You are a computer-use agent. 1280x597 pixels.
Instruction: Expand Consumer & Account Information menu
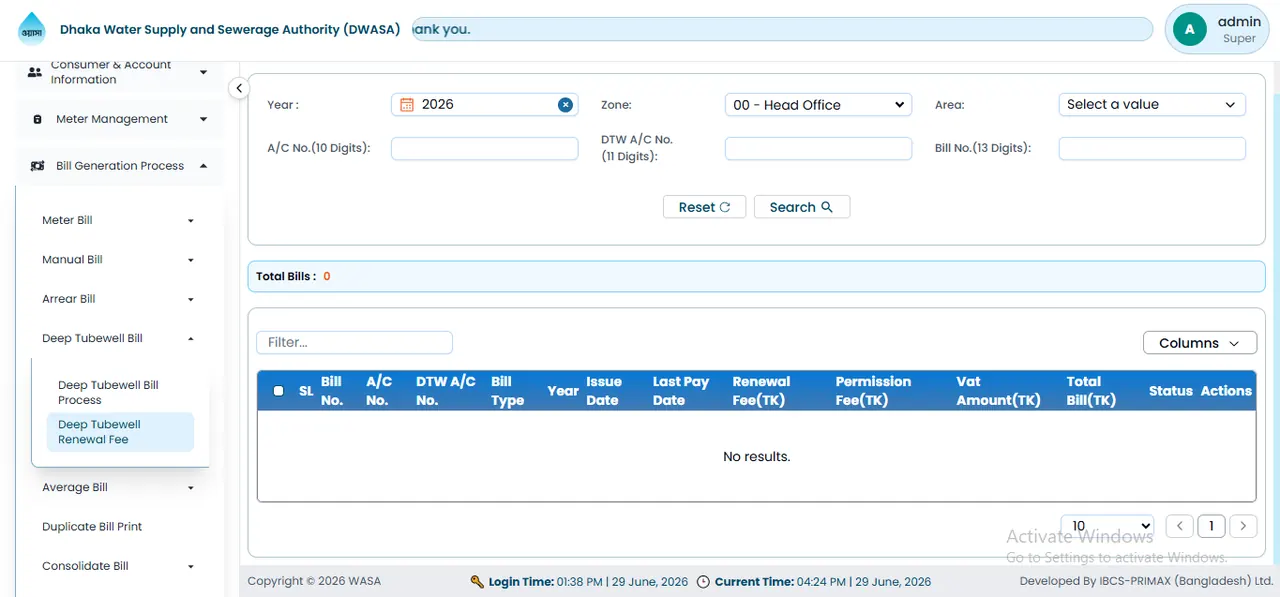point(204,72)
